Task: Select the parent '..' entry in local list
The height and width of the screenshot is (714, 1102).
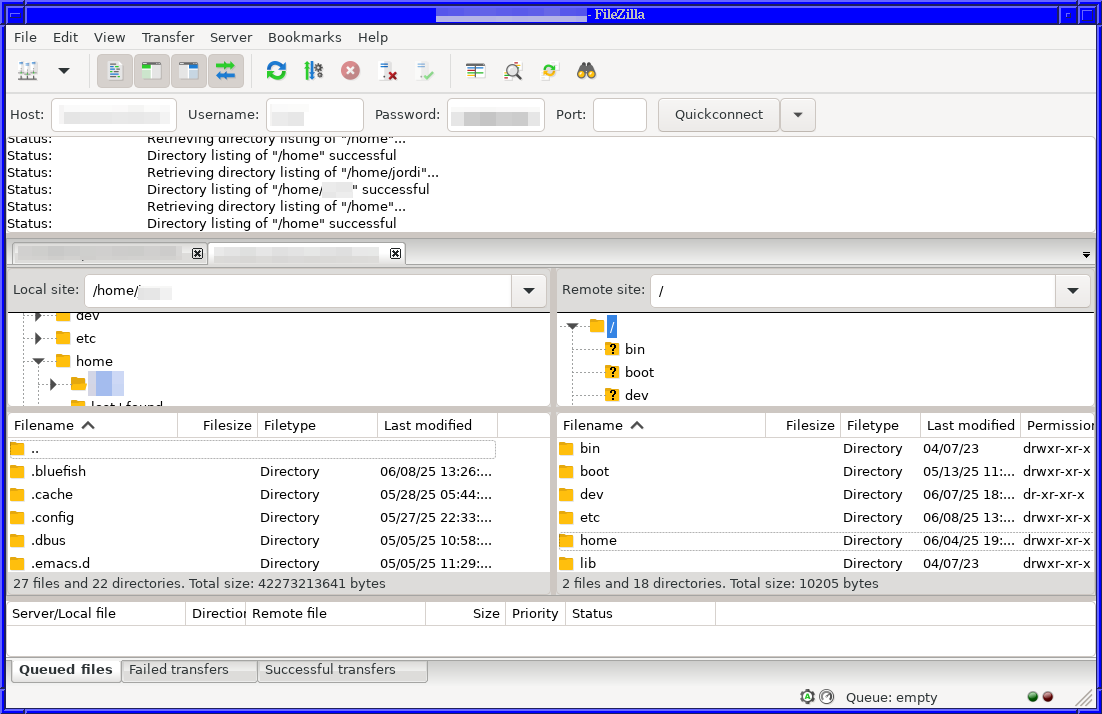Action: pyautogui.click(x=253, y=449)
